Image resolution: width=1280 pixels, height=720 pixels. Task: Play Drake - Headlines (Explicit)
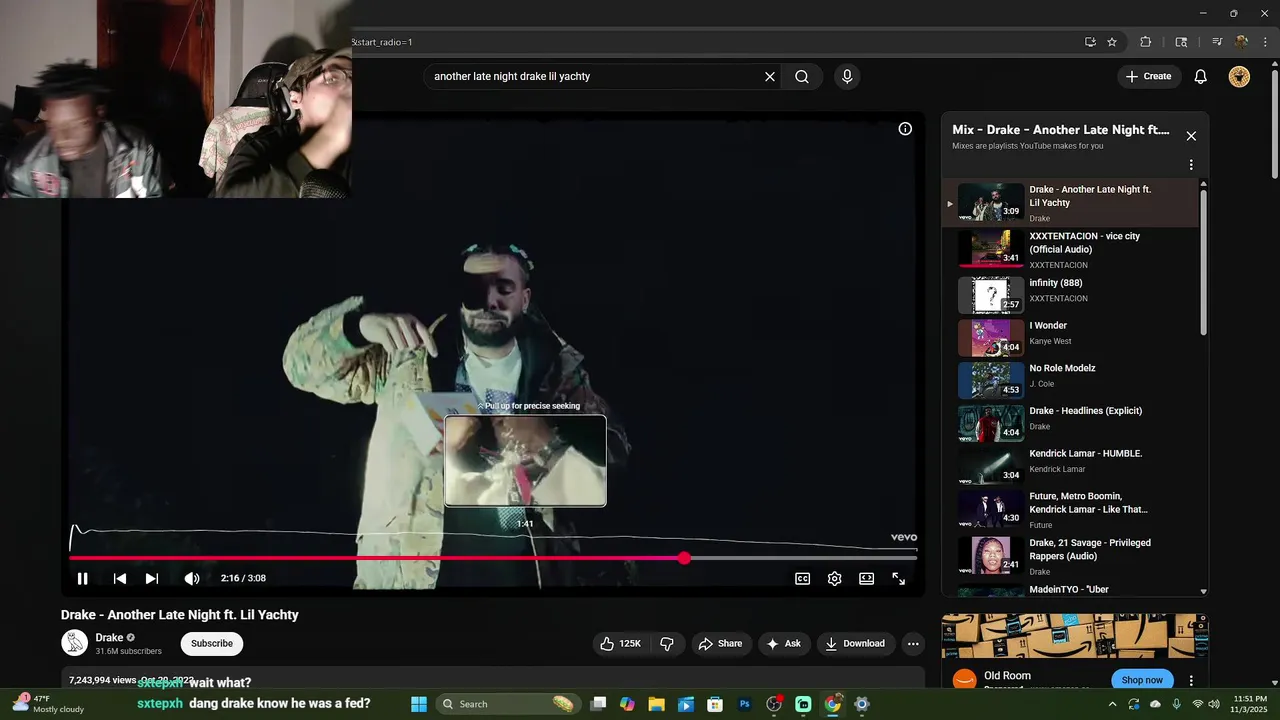coord(1070,423)
